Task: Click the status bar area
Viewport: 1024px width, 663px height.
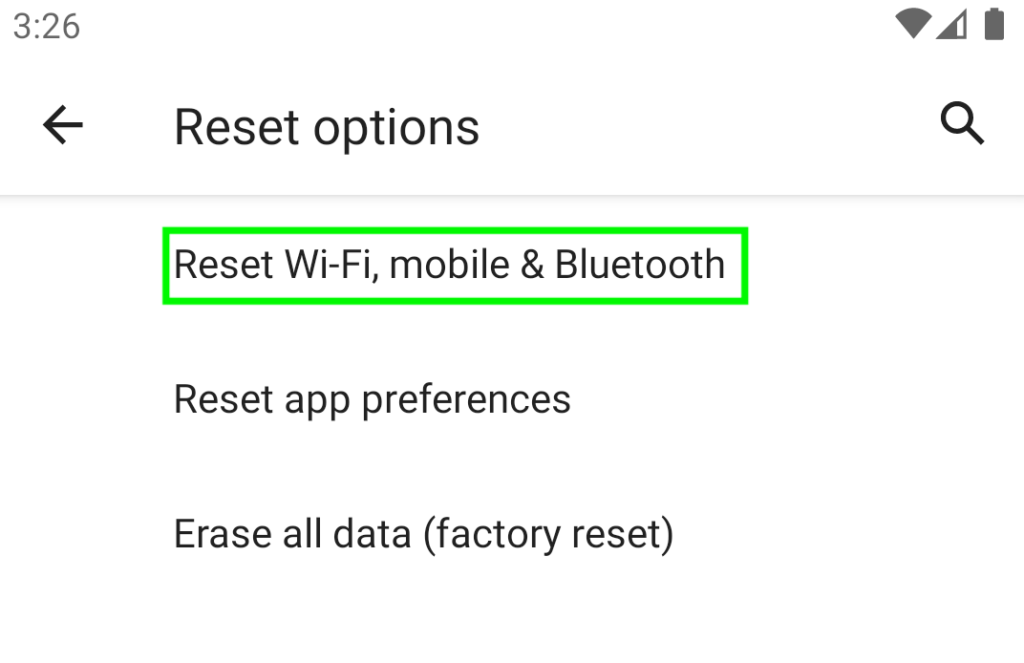Action: 512,25
